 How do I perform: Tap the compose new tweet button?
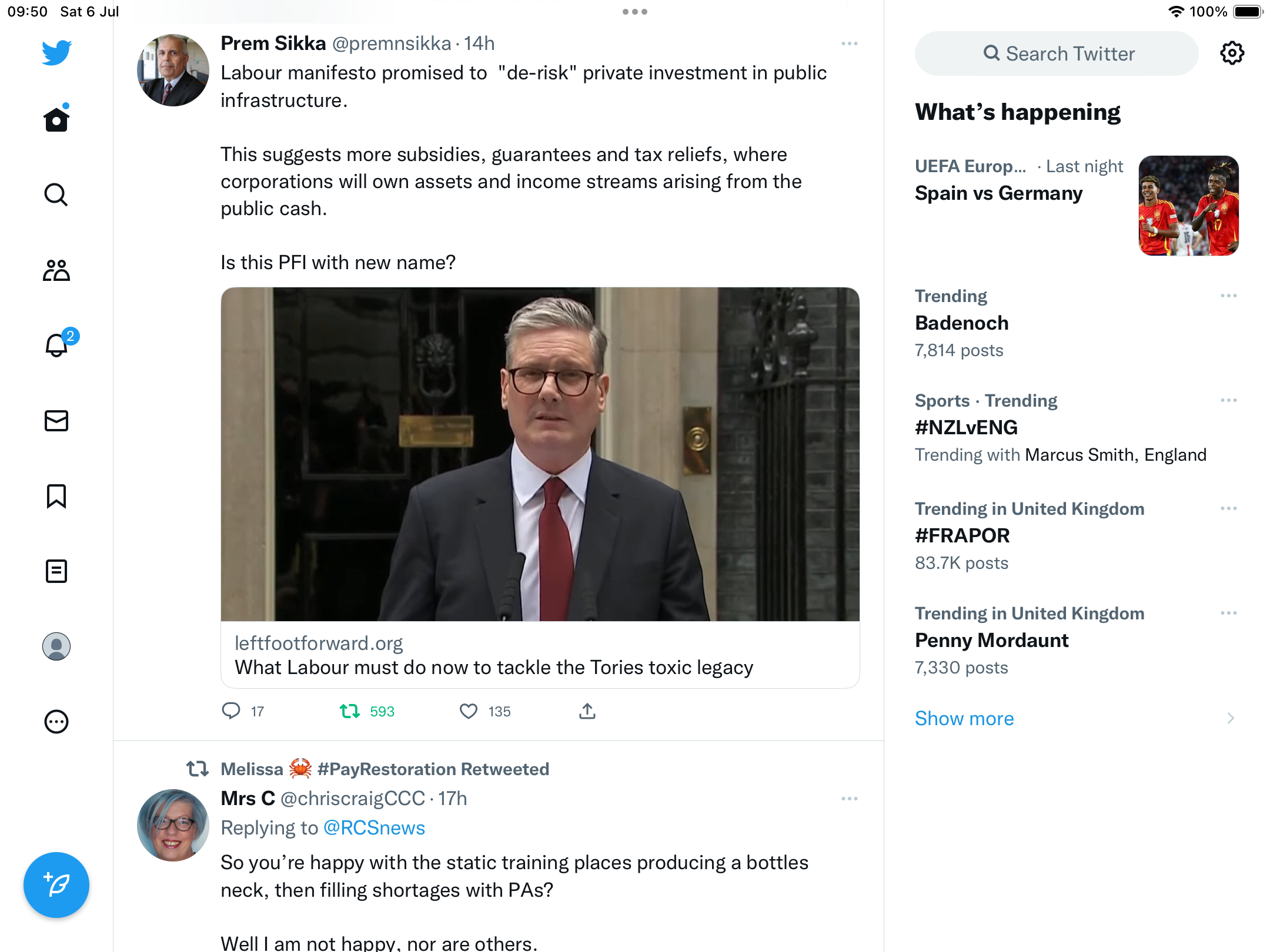[56, 885]
